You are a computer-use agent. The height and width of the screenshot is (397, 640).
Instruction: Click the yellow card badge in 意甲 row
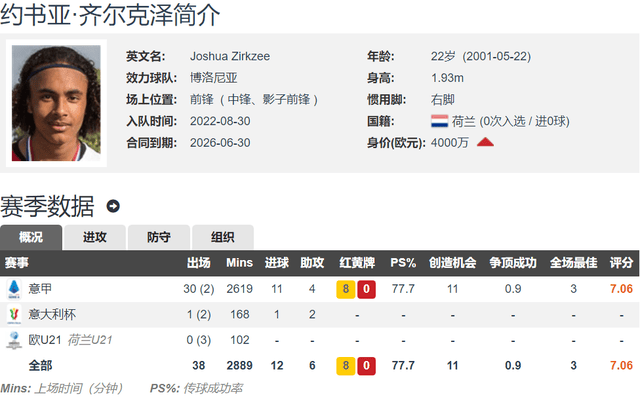tap(345, 289)
